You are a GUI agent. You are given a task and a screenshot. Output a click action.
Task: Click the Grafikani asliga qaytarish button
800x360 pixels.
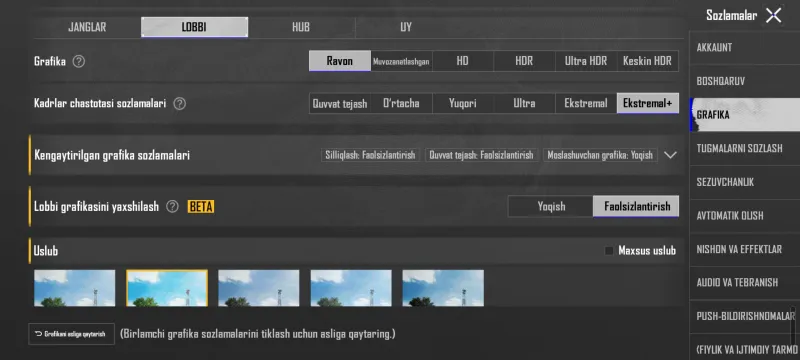(71, 335)
